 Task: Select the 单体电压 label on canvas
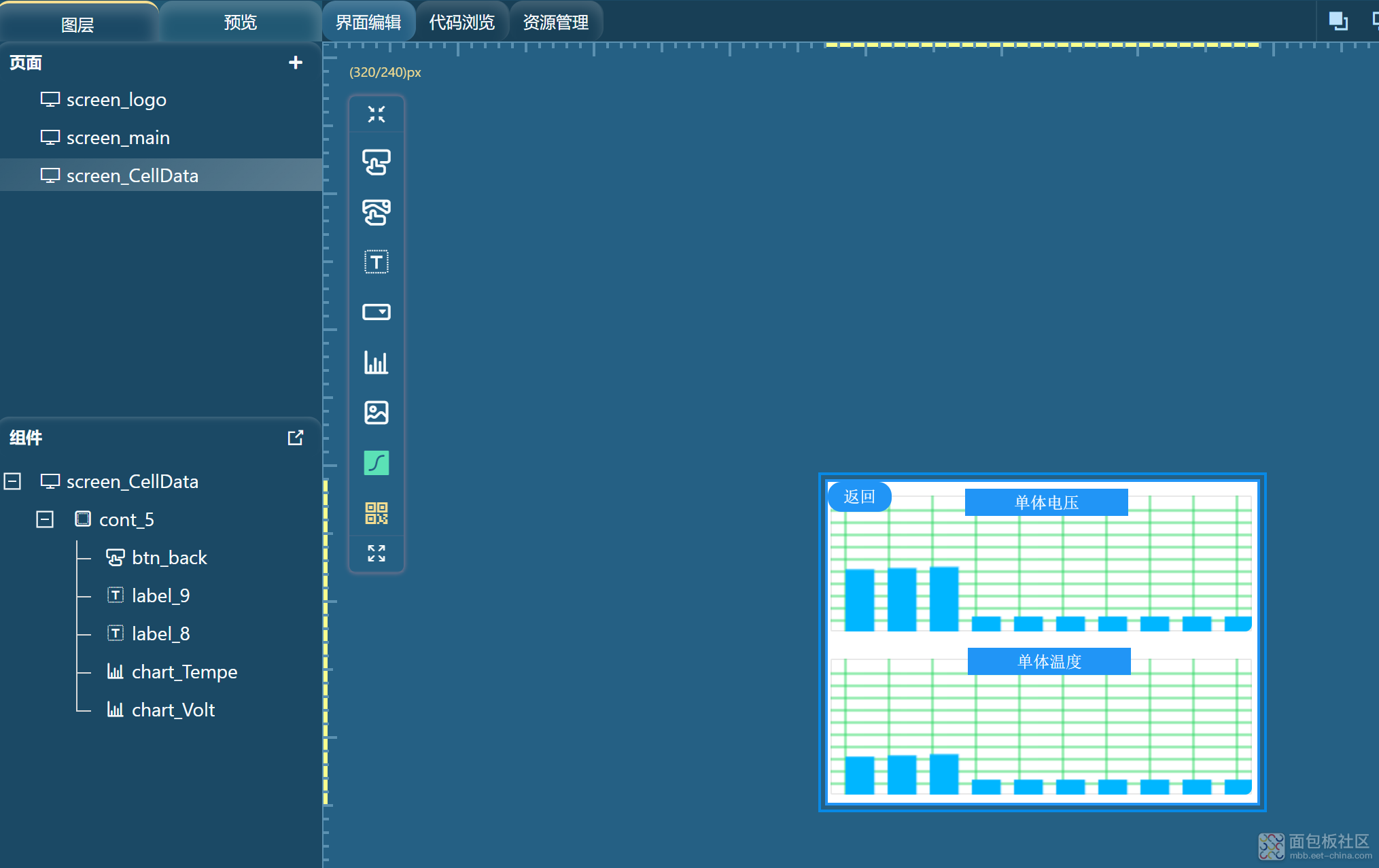[x=1046, y=502]
